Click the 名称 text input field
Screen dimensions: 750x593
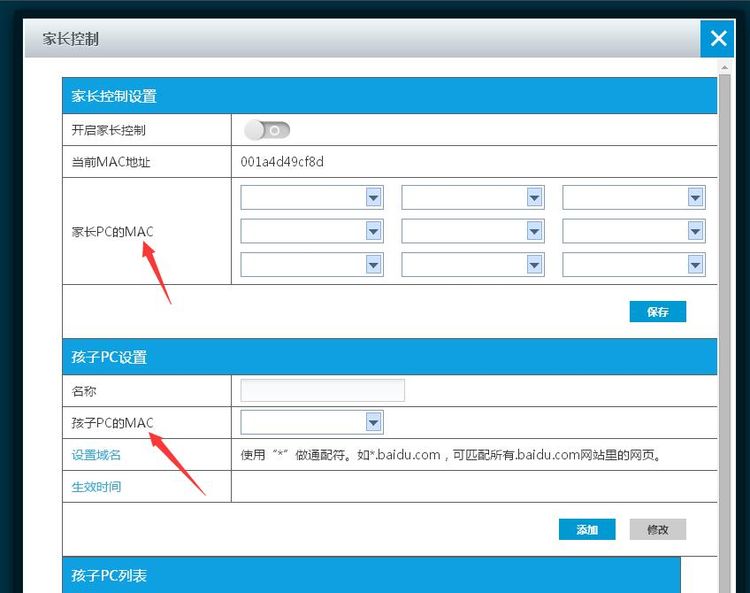click(322, 390)
